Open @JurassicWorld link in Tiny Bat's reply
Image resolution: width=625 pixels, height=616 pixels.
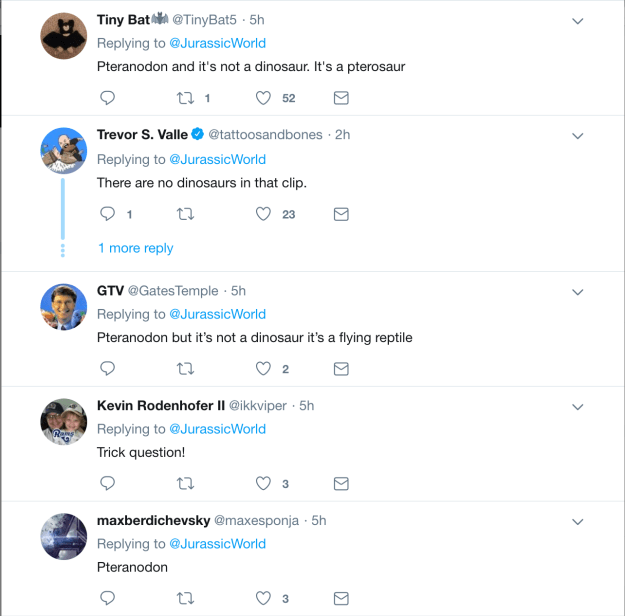pos(217,43)
